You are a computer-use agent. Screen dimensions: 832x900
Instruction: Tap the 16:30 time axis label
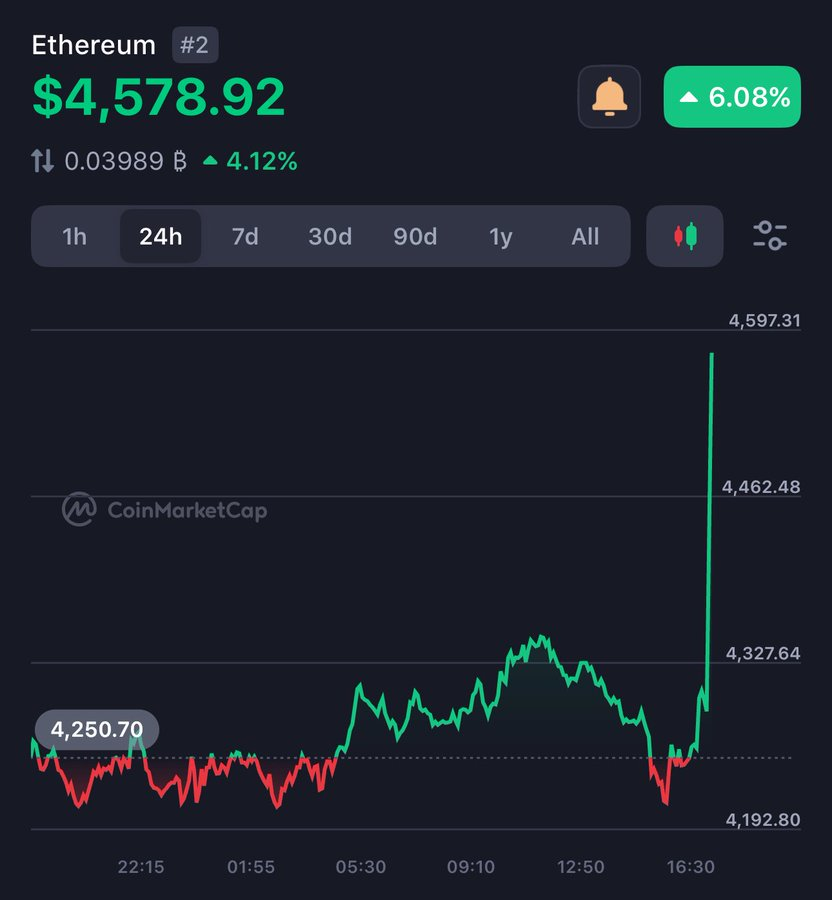(691, 867)
